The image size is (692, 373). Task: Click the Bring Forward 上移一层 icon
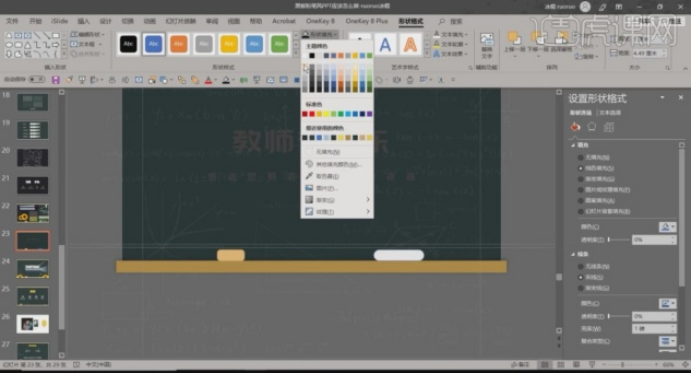point(514,39)
